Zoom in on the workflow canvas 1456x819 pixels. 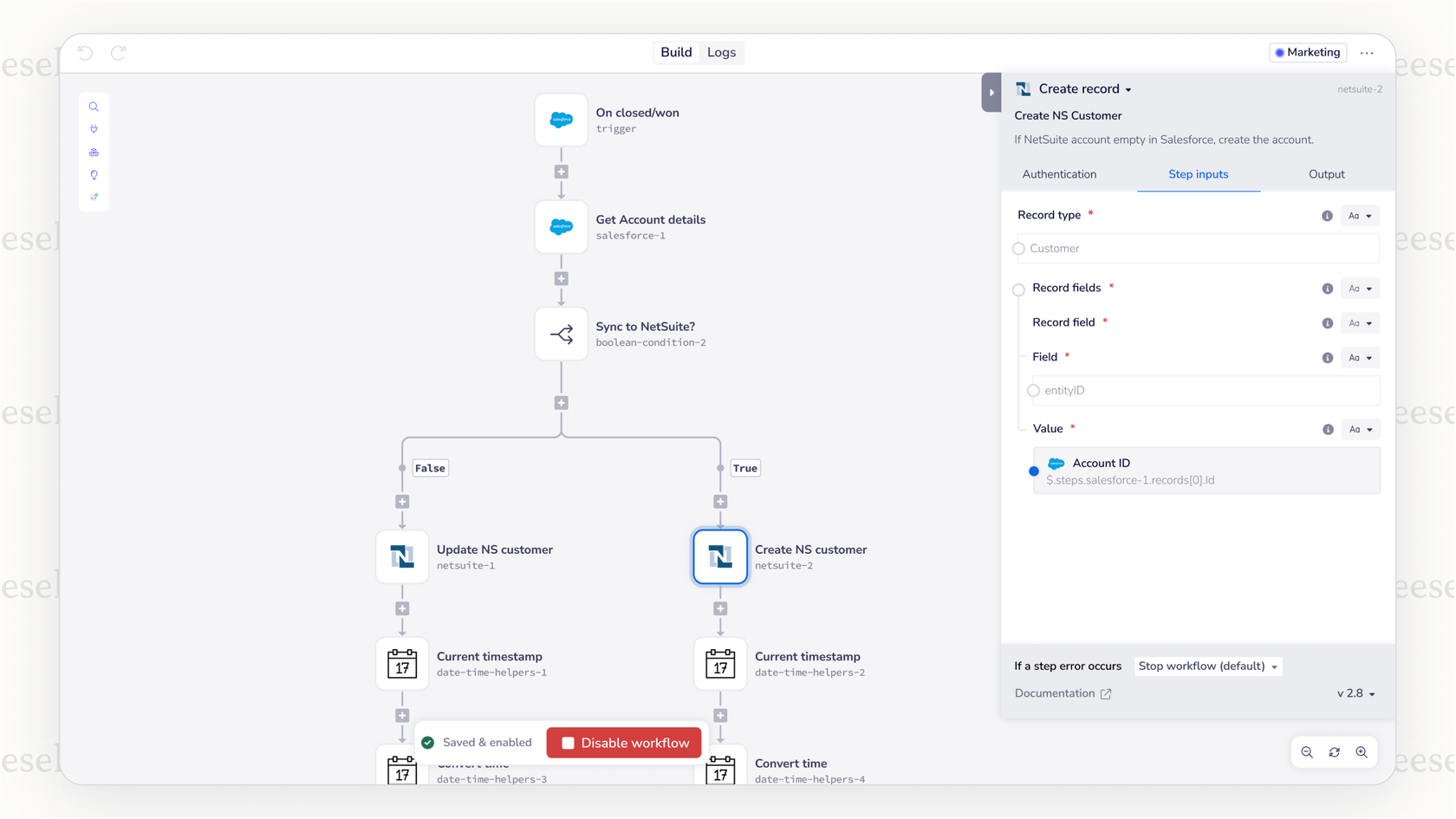click(1362, 752)
